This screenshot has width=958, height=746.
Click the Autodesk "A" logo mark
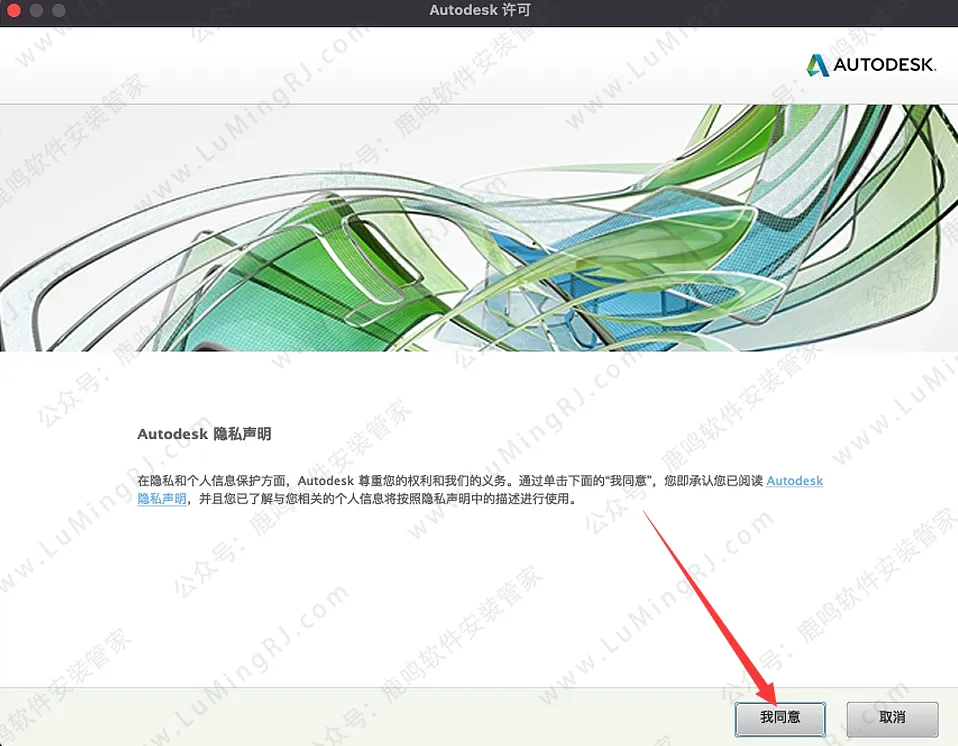[x=818, y=65]
